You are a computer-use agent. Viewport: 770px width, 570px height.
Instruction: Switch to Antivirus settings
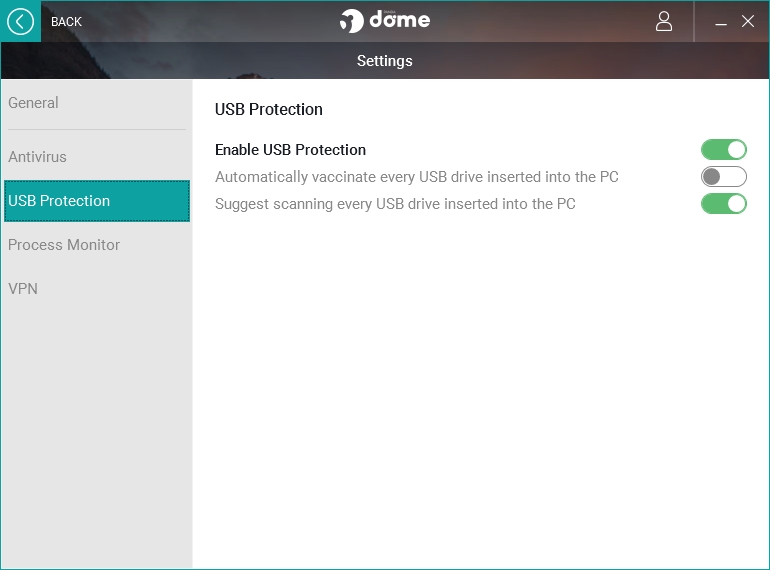37,157
